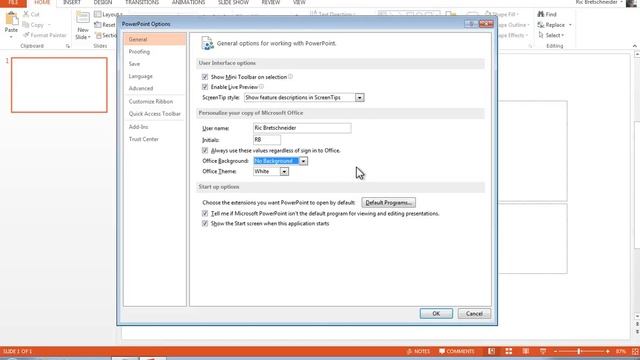Switch to Slide Sorter view icon
Image resolution: width=640 pixels, height=360 pixels.
tap(509, 351)
